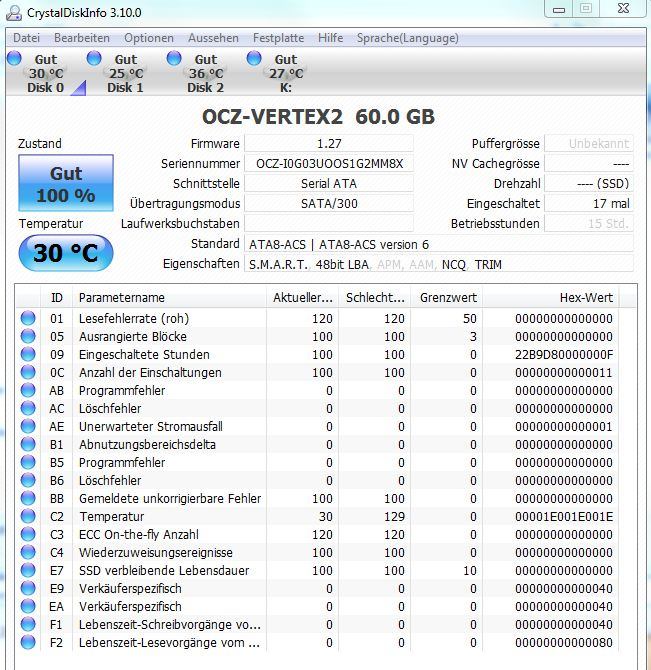The width and height of the screenshot is (651, 670).
Task: Click the Drehzahl field showing (SSD)
Action: pos(589,184)
